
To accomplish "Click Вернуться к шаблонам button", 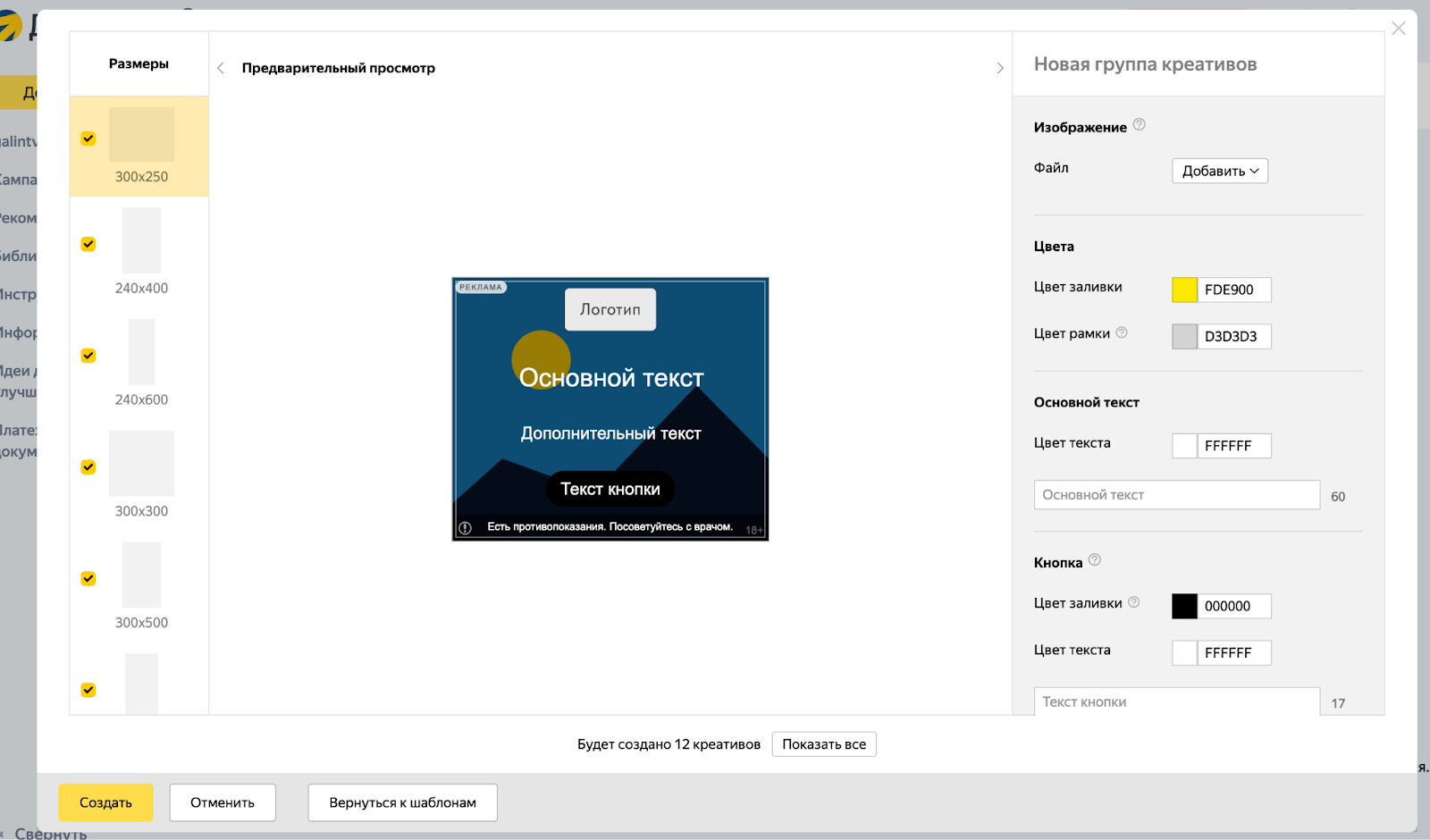I will point(402,802).
